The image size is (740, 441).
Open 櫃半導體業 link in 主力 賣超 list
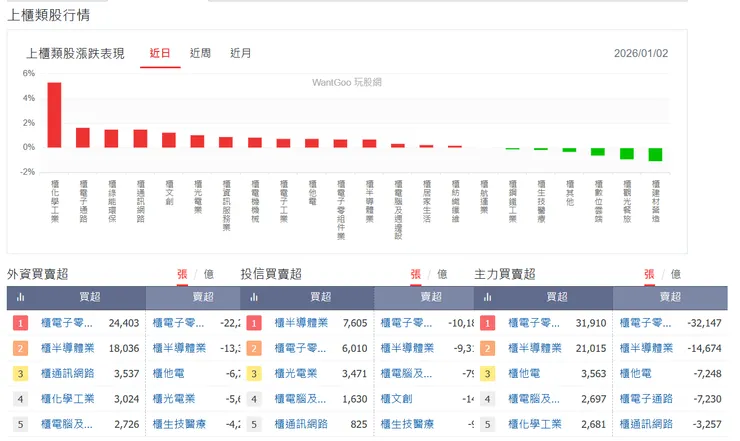[646, 348]
